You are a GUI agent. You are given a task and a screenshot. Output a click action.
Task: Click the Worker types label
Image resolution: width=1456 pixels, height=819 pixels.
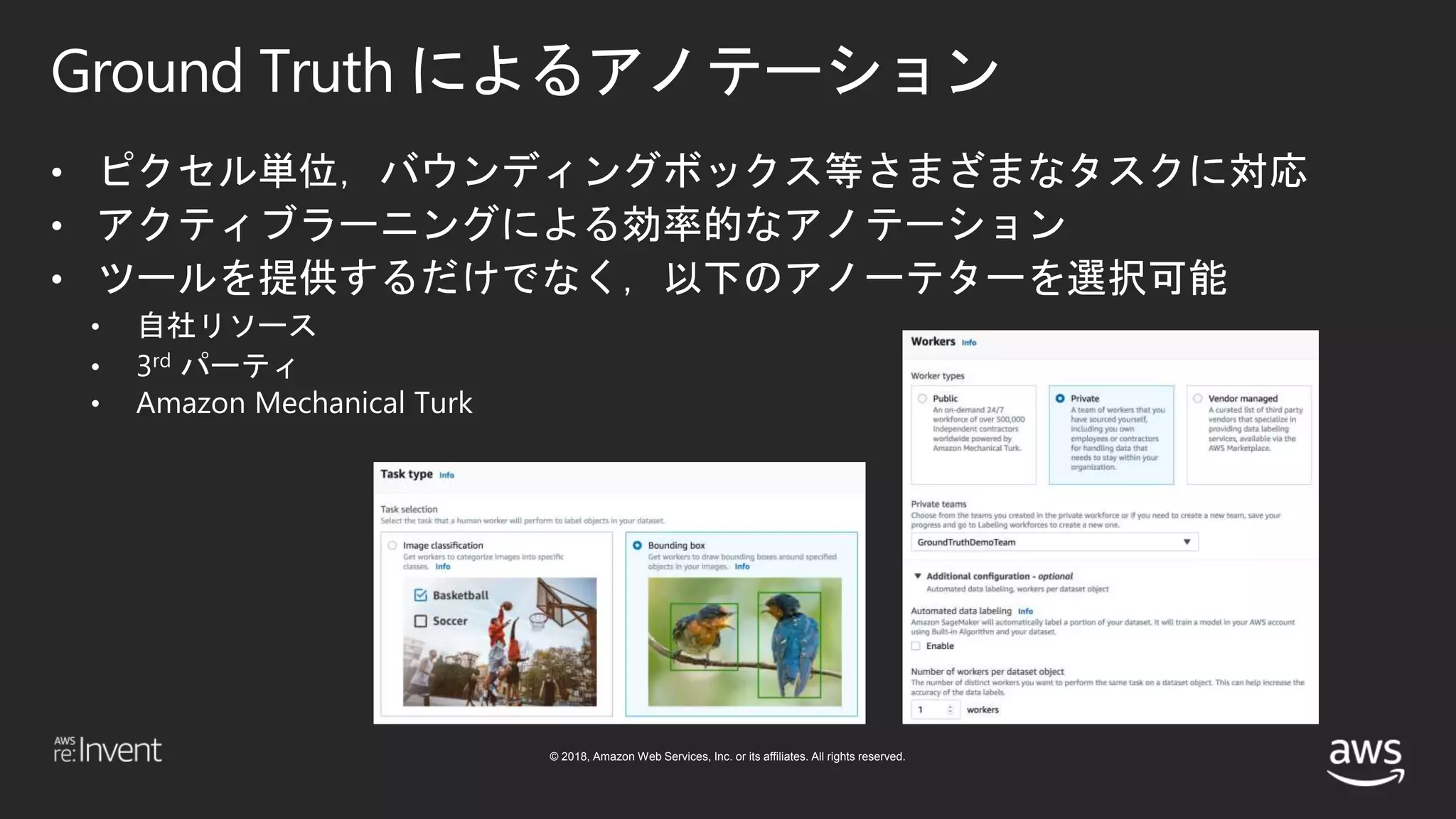938,376
